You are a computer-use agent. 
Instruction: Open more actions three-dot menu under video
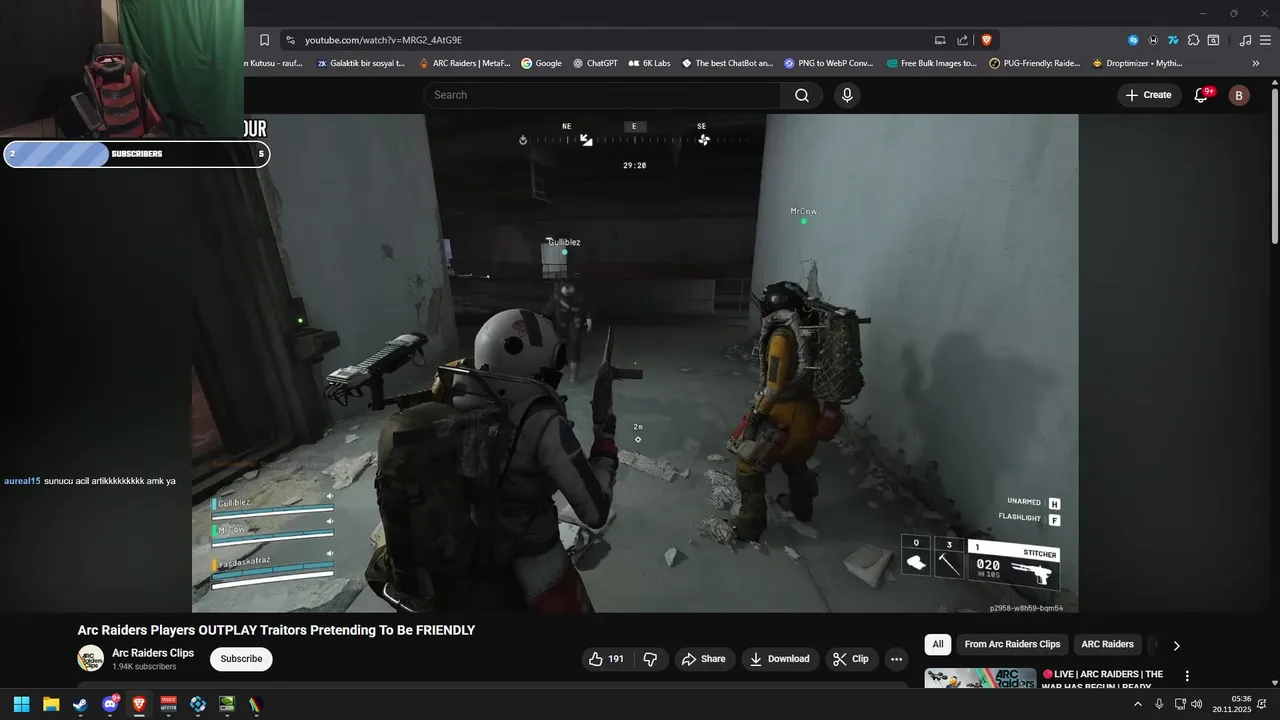pos(896,659)
